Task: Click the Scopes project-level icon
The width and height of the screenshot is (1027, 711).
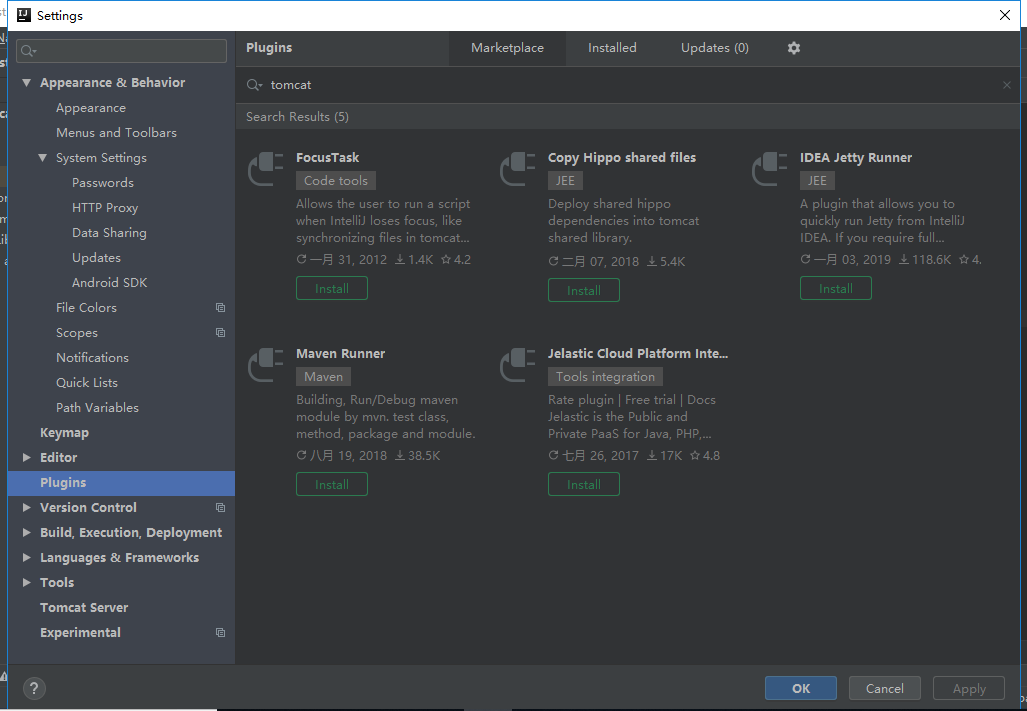Action: pos(221,333)
